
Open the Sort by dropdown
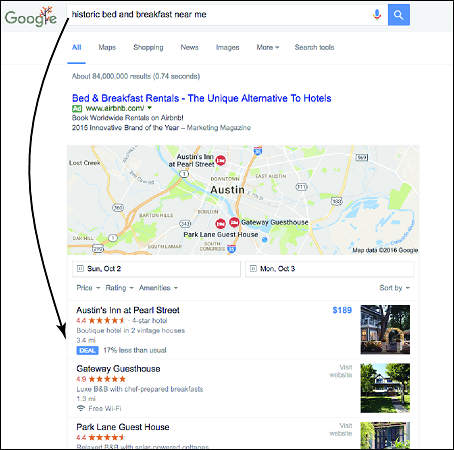[x=395, y=288]
